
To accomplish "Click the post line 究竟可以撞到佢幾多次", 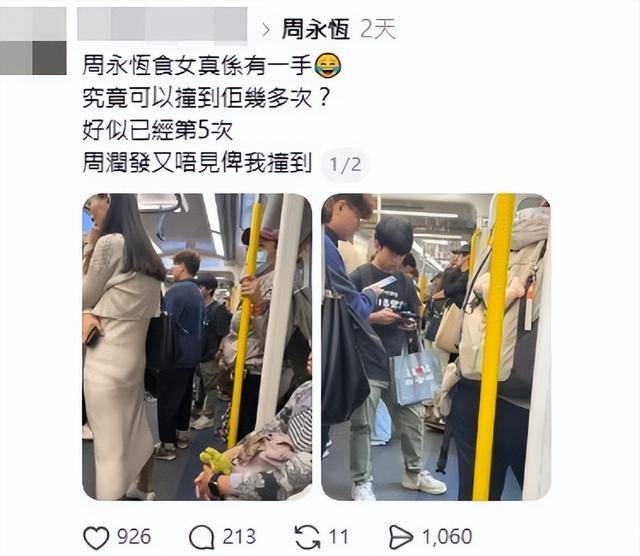I will click(x=206, y=98).
